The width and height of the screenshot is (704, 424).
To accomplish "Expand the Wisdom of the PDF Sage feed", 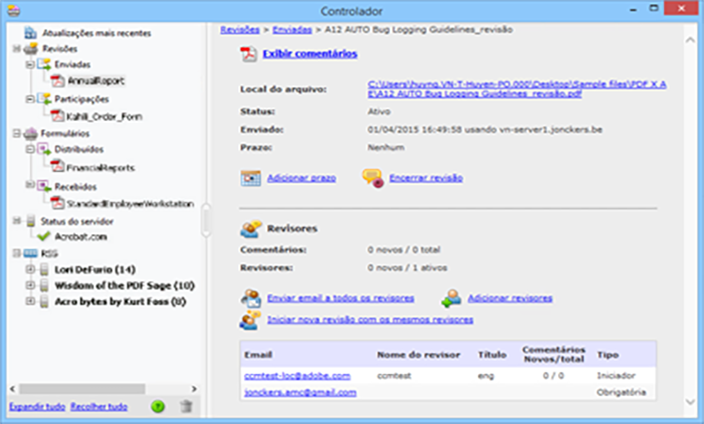I will (30, 285).
